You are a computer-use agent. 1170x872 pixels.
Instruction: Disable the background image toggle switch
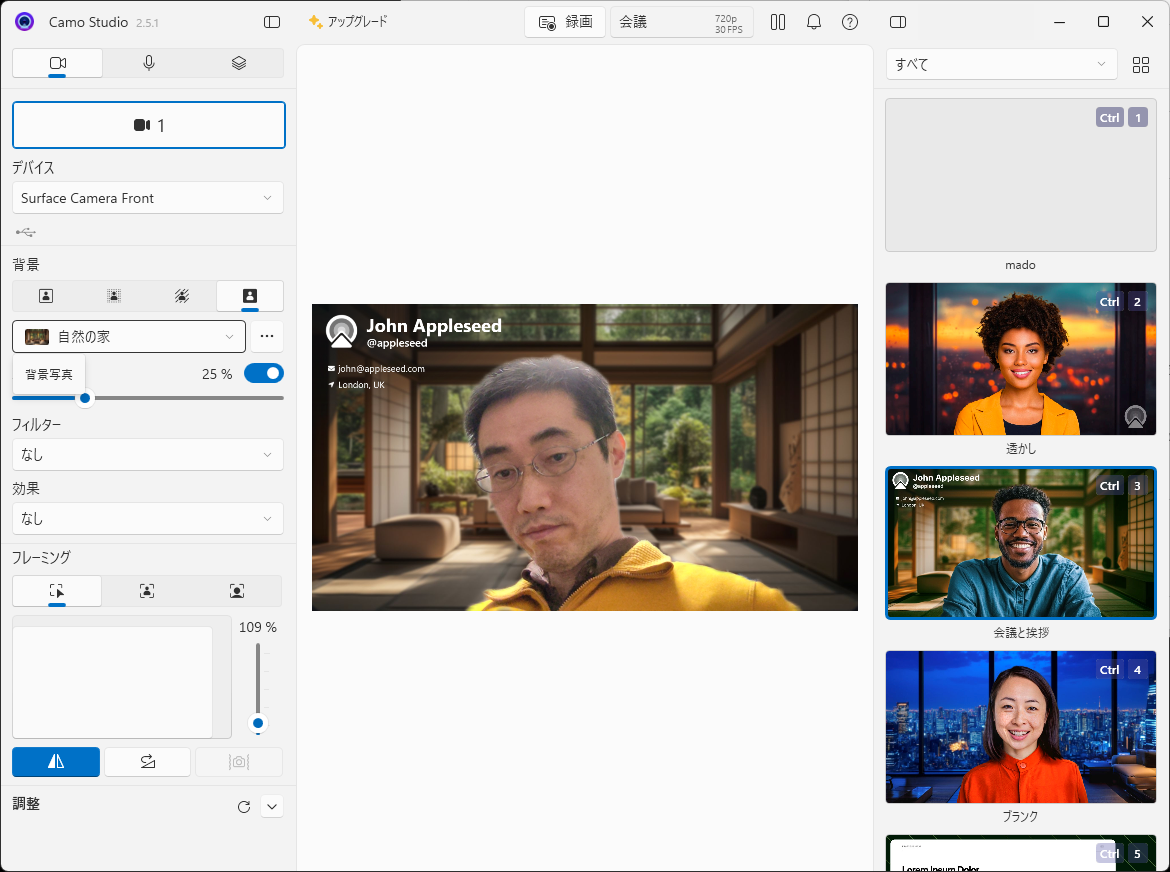coord(264,374)
